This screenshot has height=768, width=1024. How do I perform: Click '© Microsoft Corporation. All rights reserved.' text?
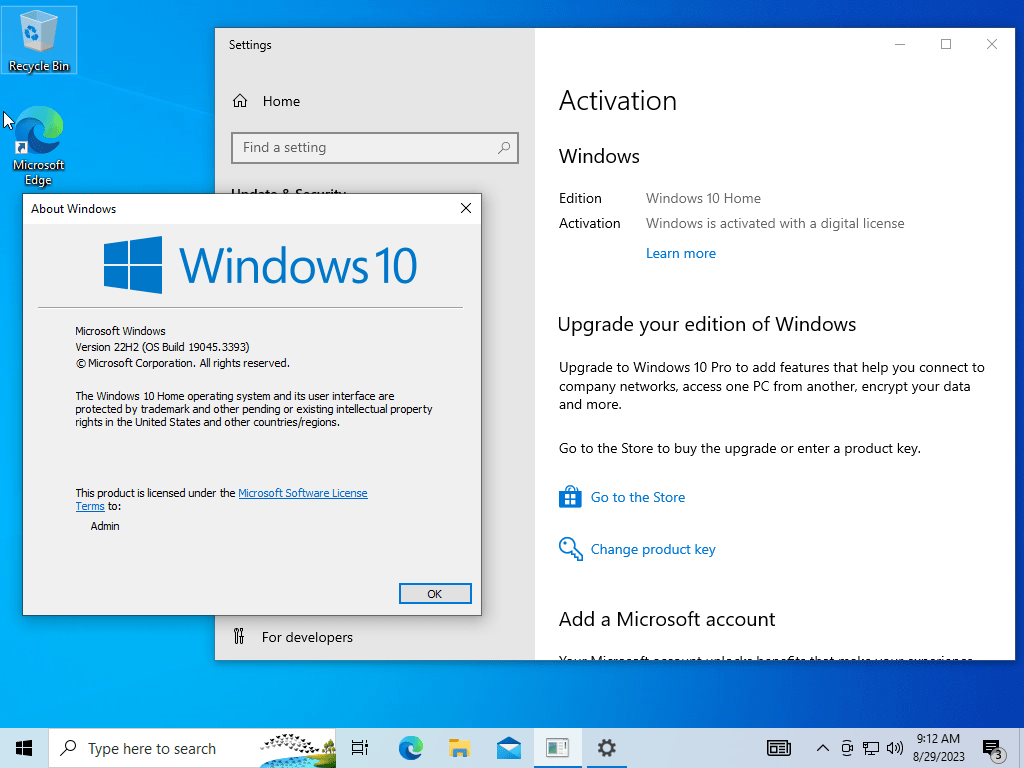[x=182, y=363]
